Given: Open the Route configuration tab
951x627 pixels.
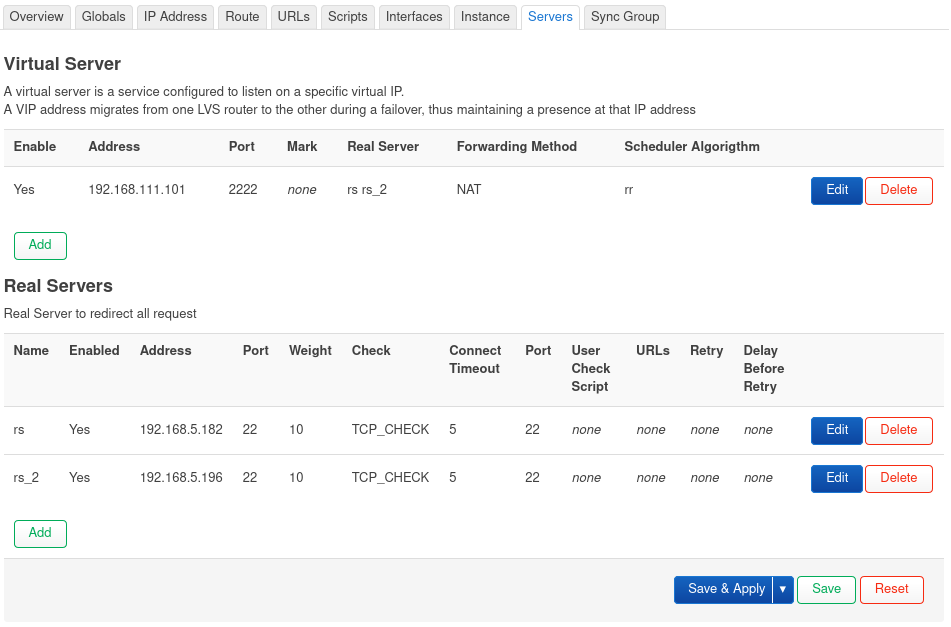Looking at the screenshot, I should tap(242, 16).
